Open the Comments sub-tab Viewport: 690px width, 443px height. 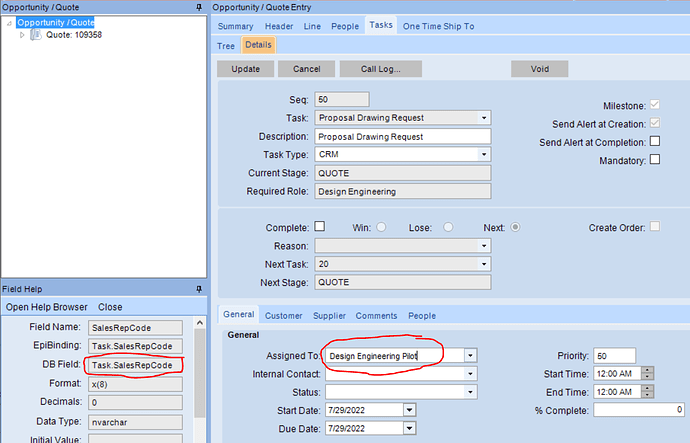coord(376,316)
